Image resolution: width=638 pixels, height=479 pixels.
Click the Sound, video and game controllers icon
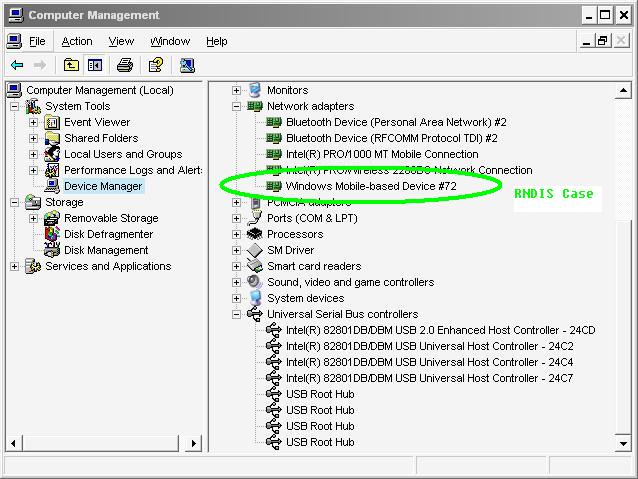(x=255, y=282)
